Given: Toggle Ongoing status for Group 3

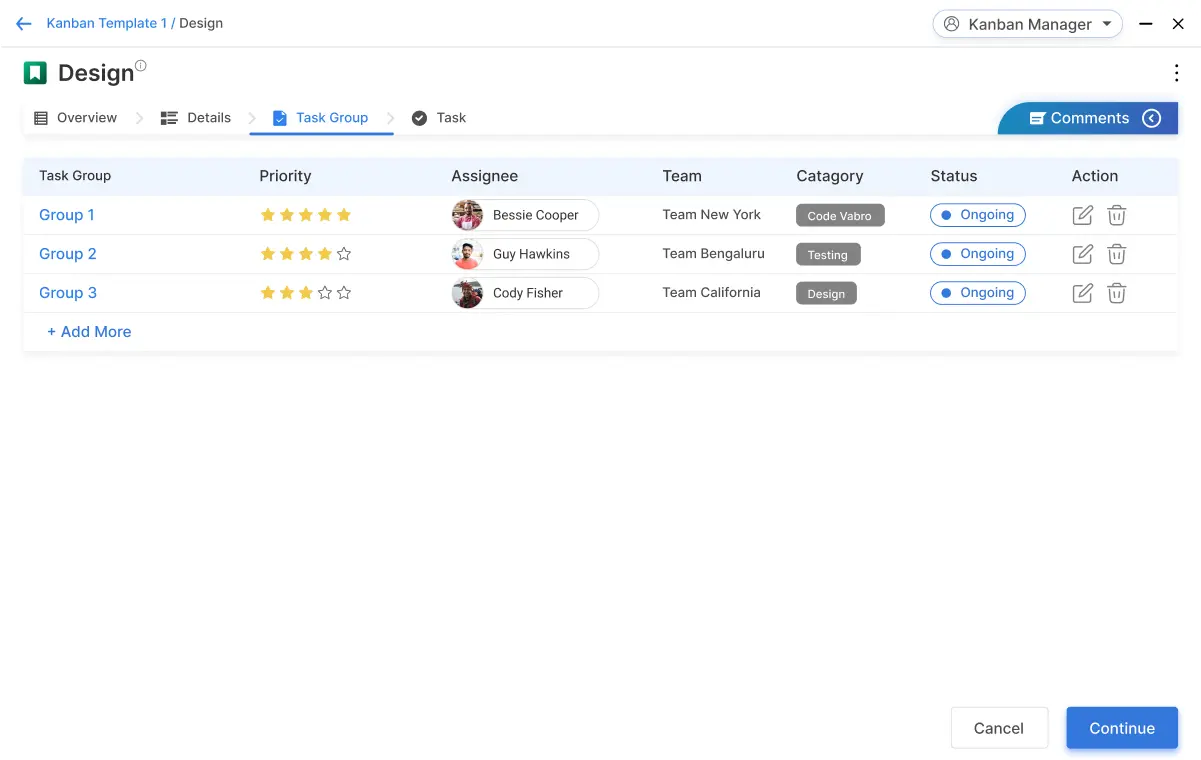Looking at the screenshot, I should 977,293.
